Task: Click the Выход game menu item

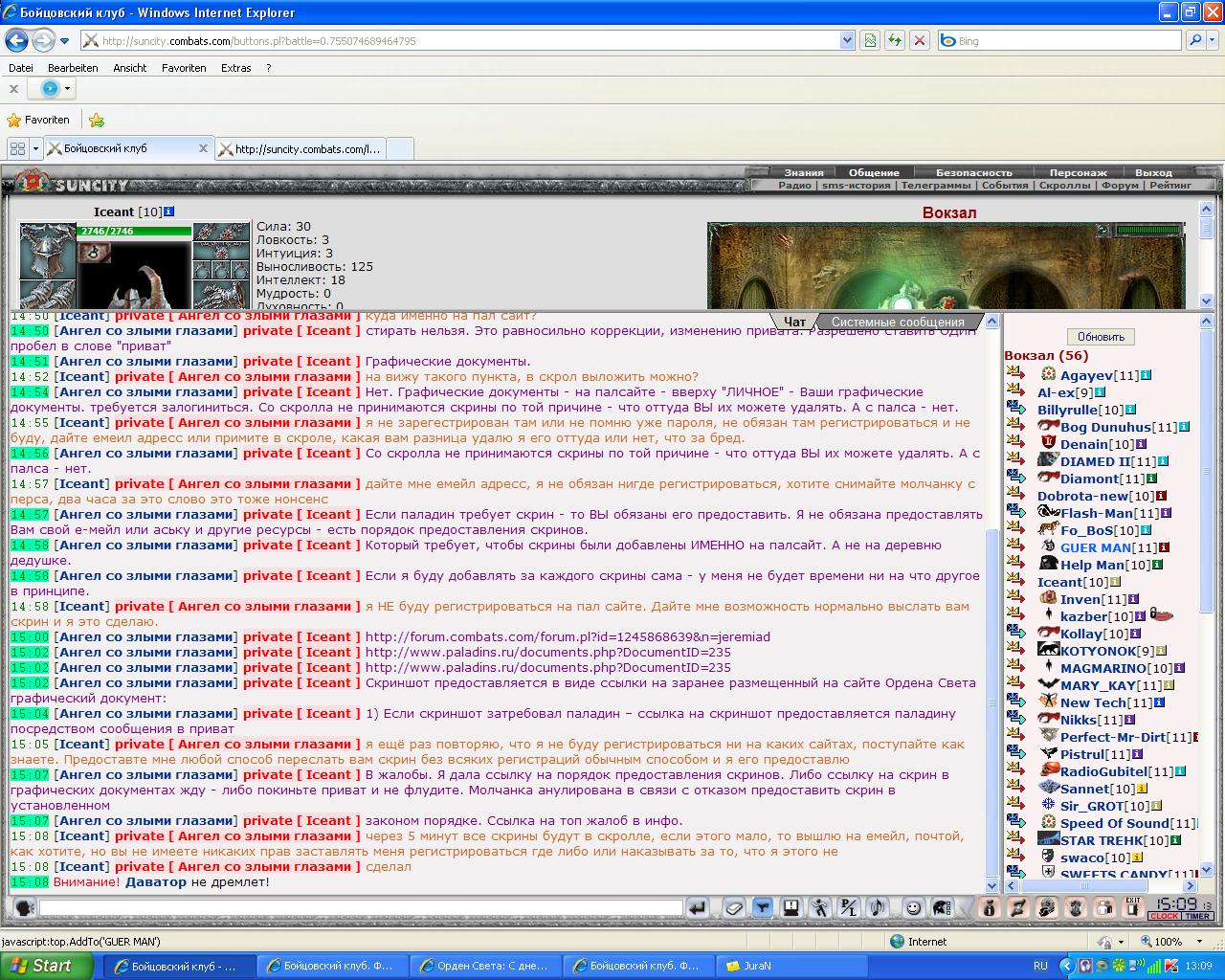Action: (x=1154, y=172)
